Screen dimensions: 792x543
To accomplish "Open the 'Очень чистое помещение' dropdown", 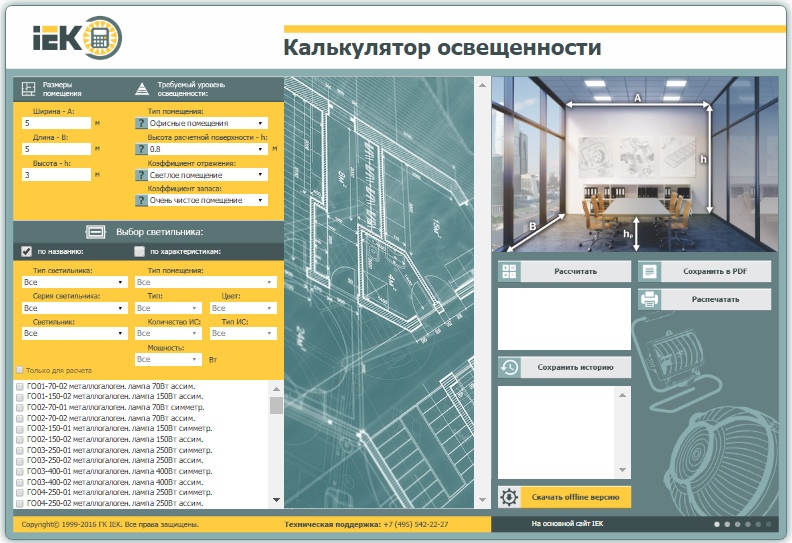I will [x=207, y=200].
